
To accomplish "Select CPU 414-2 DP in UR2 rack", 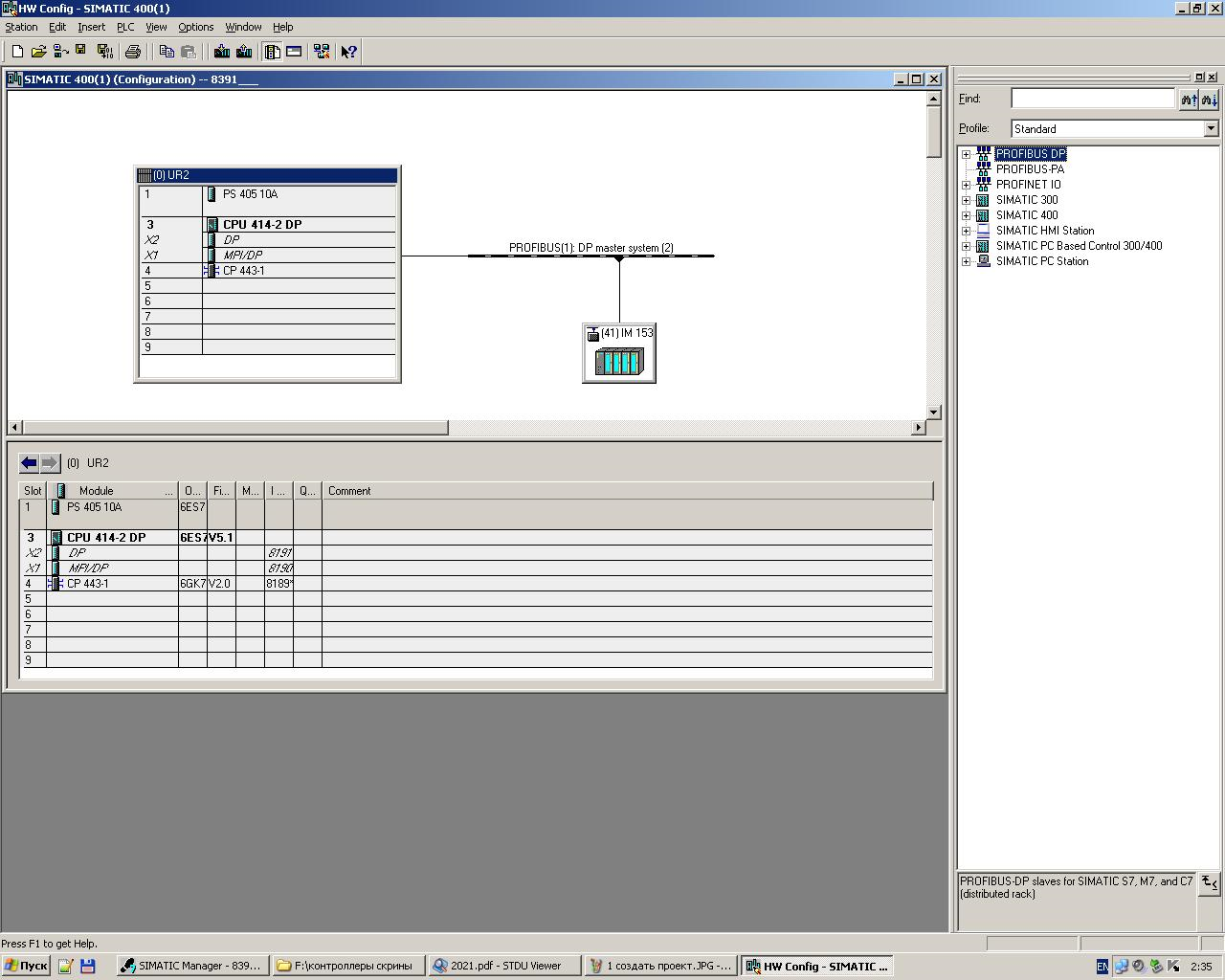I will pyautogui.click(x=261, y=225).
